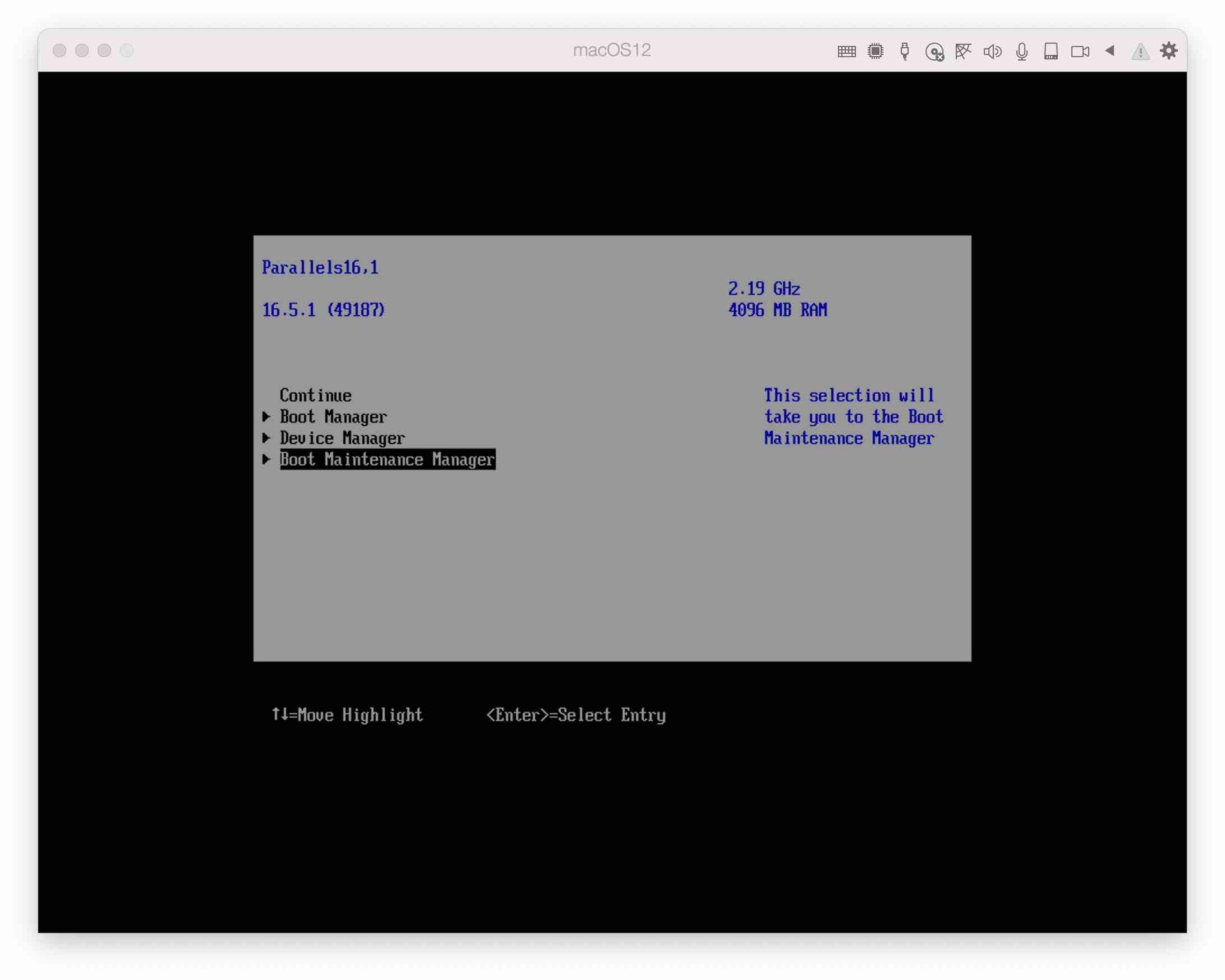Select the Continue entry
1225x980 pixels.
[315, 396]
